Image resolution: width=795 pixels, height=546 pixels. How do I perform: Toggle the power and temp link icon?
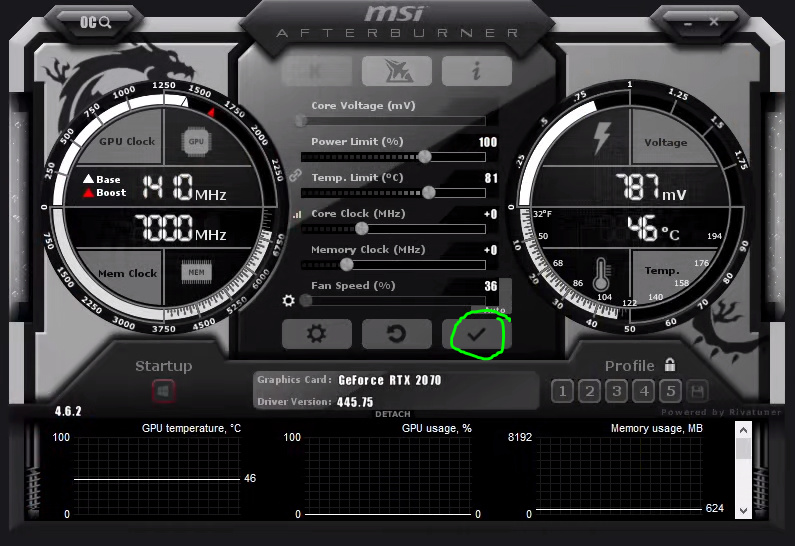295,175
